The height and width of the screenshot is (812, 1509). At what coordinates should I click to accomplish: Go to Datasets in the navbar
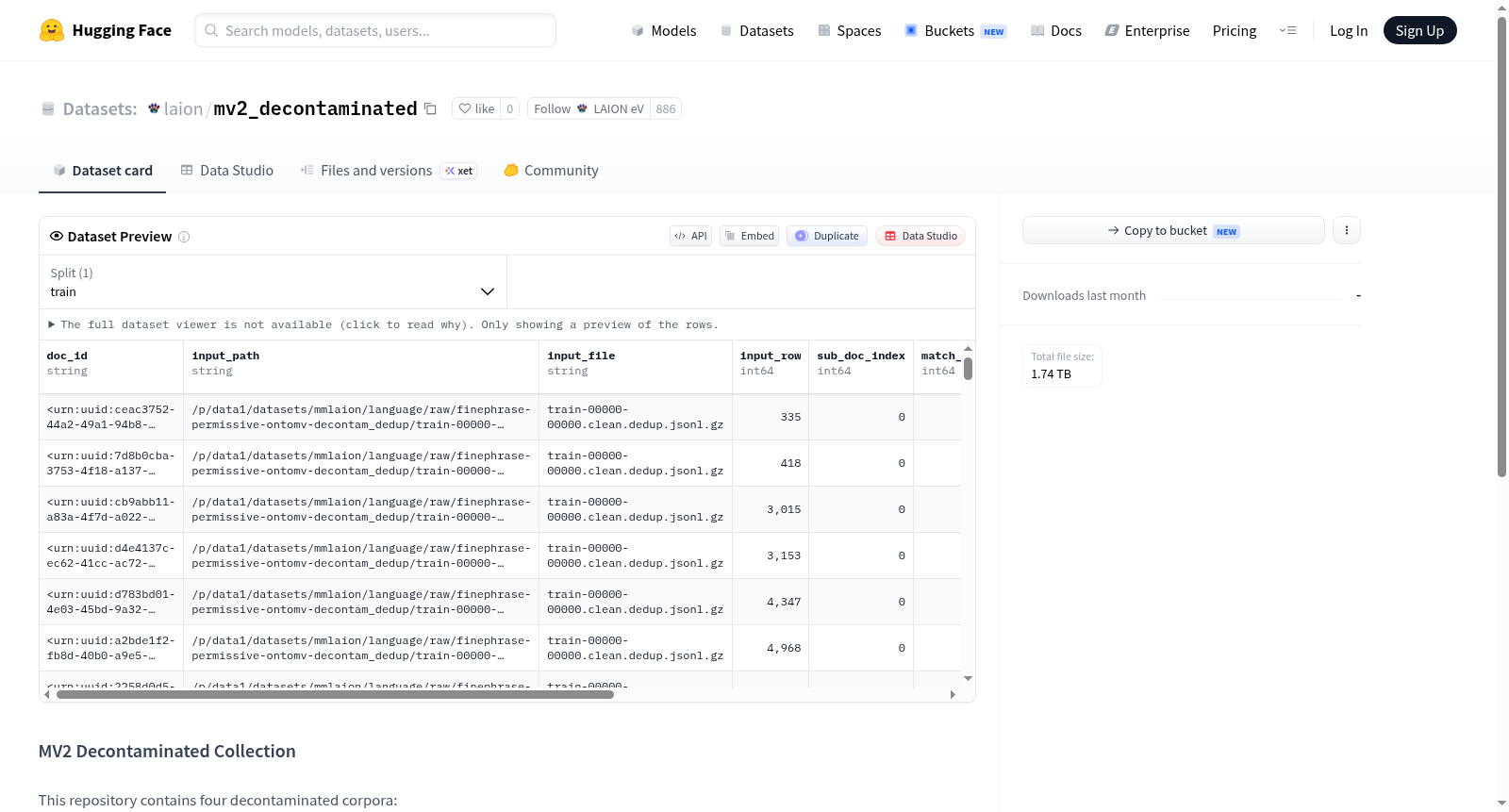[756, 30]
